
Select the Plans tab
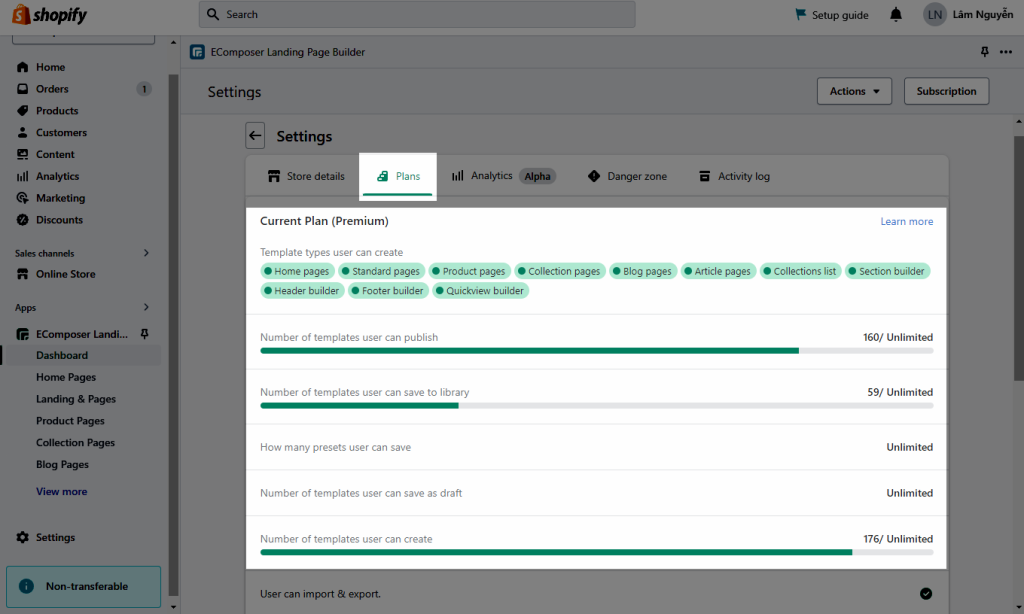coord(398,176)
